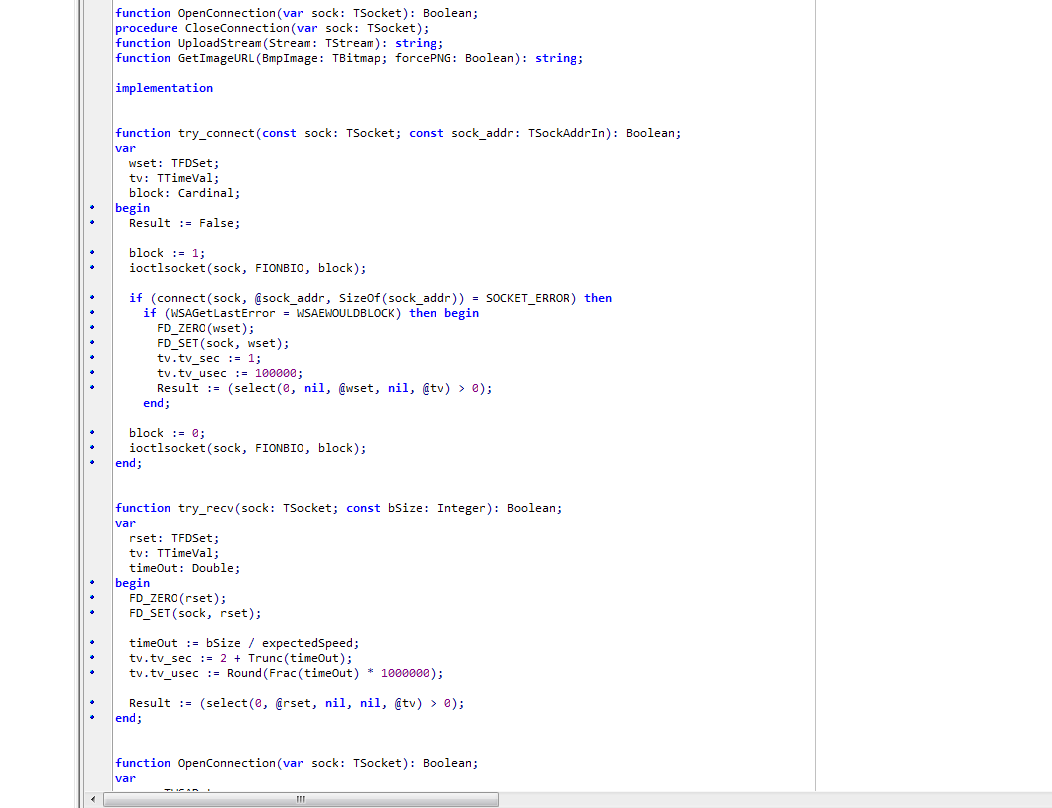The width and height of the screenshot is (1052, 808).
Task: Click gutter dot beside the '@rset' select line
Action: [x=93, y=703]
